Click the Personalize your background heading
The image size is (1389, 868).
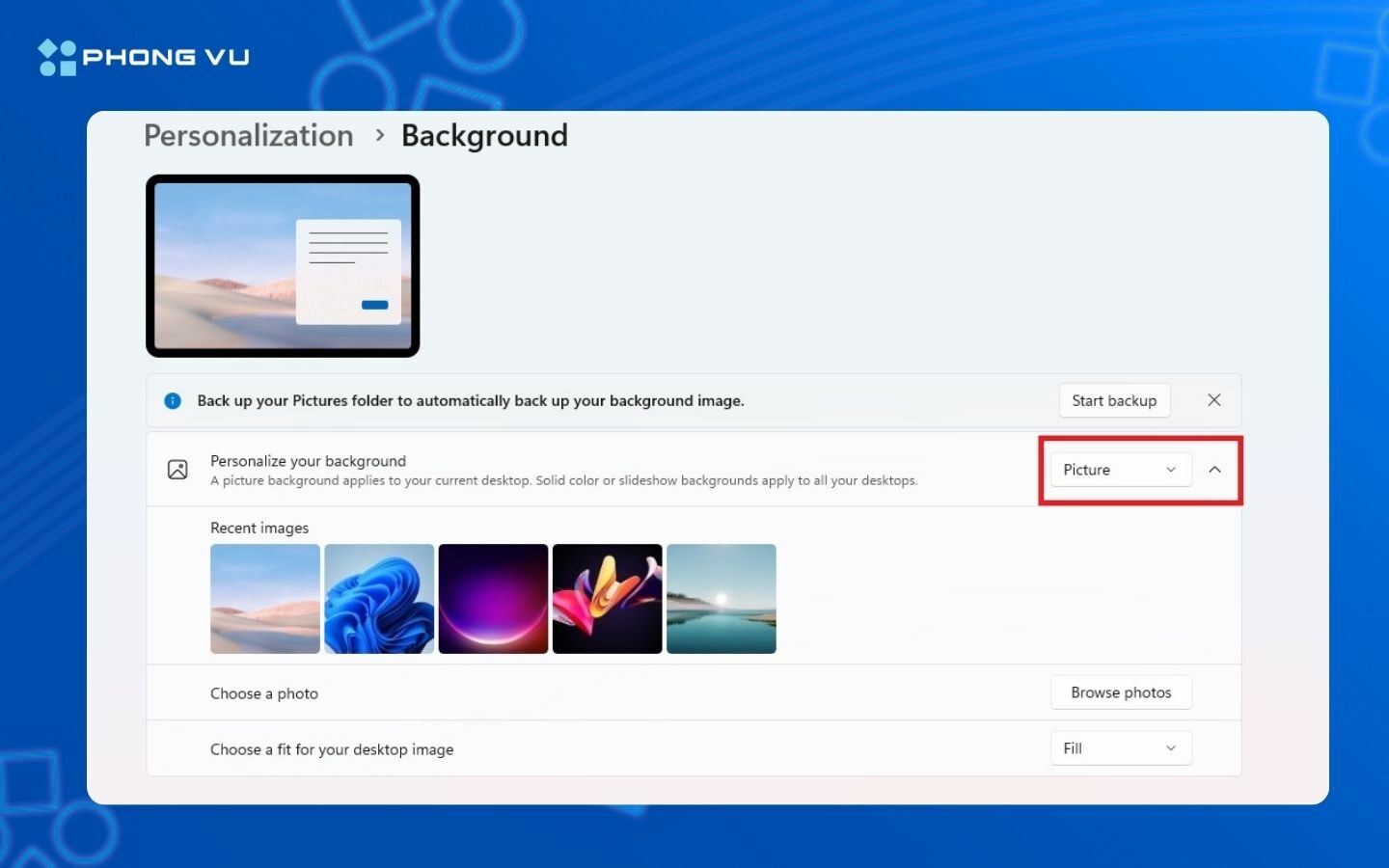(309, 461)
